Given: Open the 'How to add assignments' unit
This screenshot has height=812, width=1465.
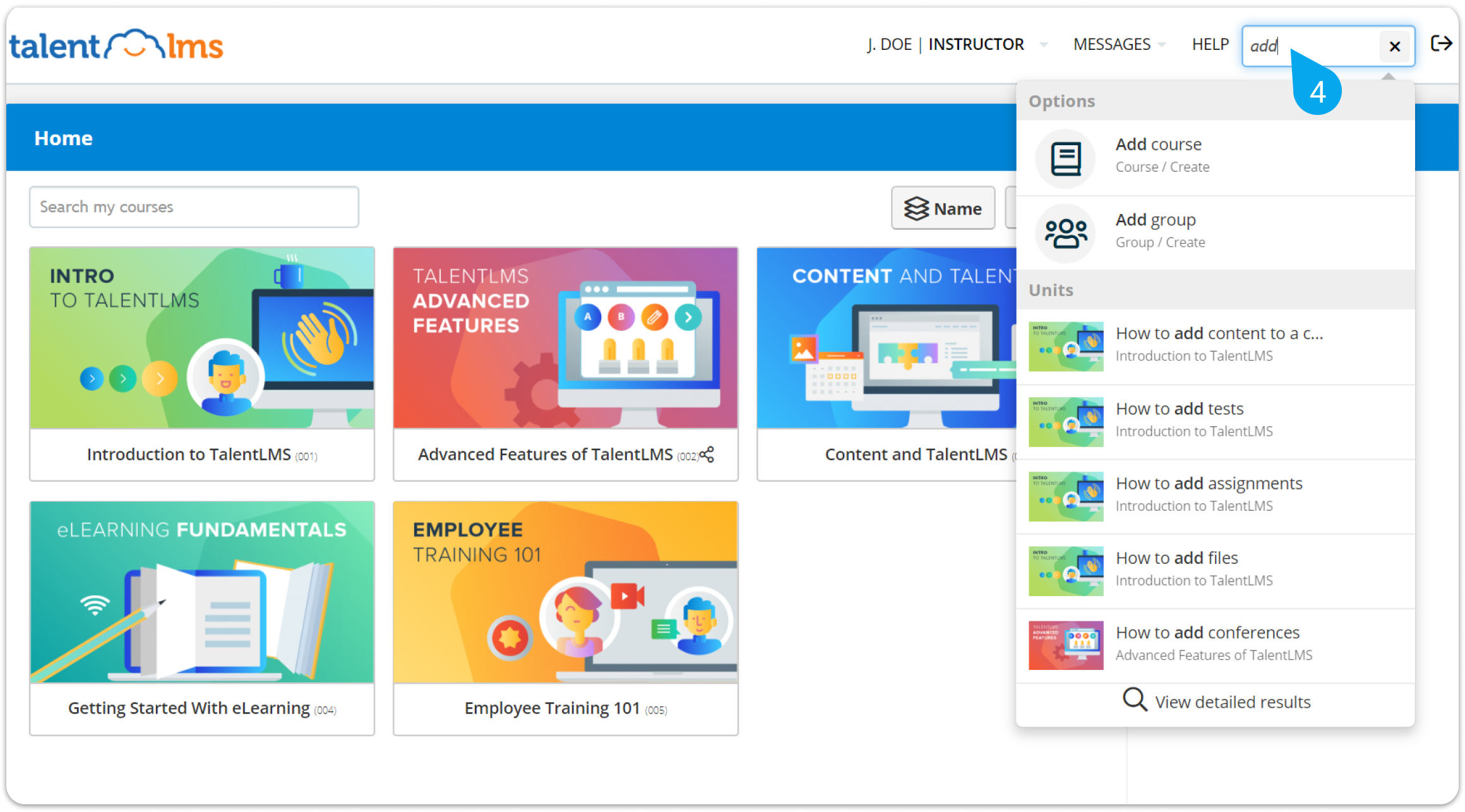Looking at the screenshot, I should pyautogui.click(x=1216, y=496).
